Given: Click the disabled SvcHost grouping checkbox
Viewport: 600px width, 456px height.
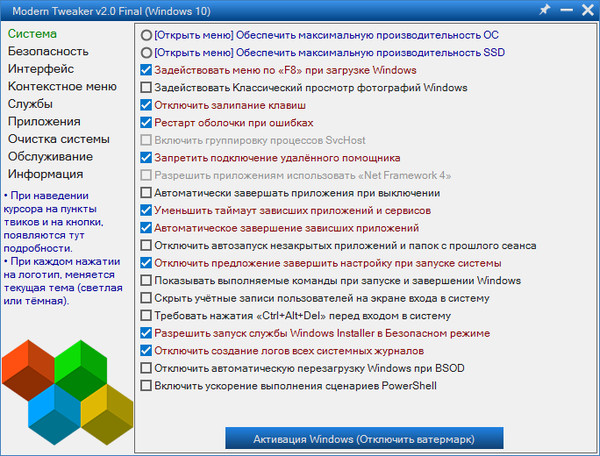Looking at the screenshot, I should click(146, 140).
